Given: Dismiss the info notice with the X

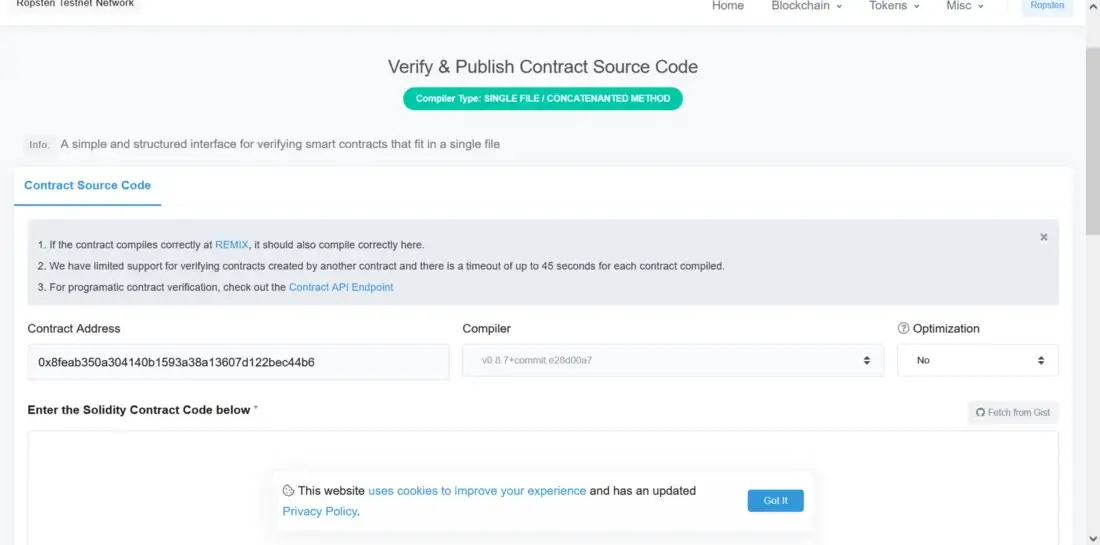Looking at the screenshot, I should click(x=1043, y=238).
